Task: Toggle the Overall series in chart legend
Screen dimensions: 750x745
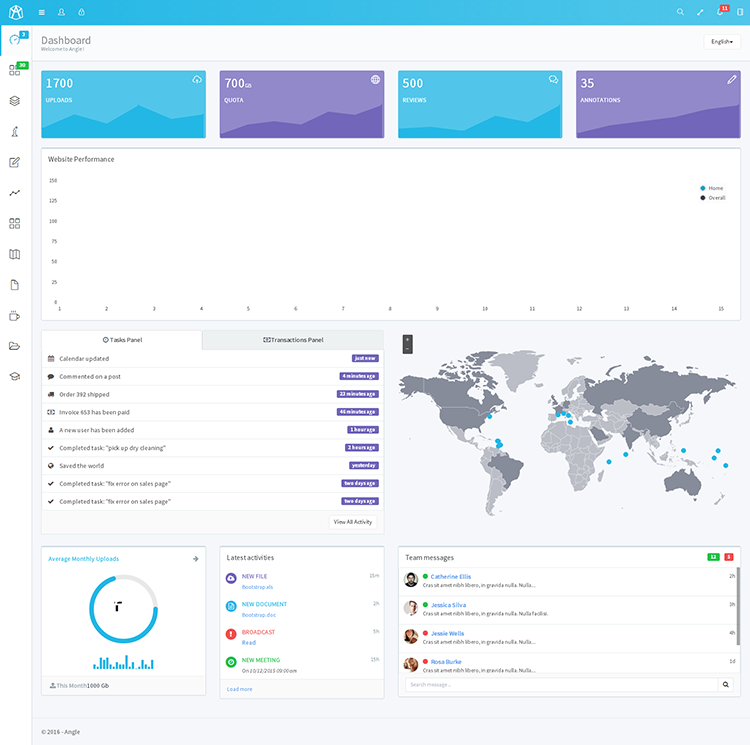Action: [x=713, y=198]
